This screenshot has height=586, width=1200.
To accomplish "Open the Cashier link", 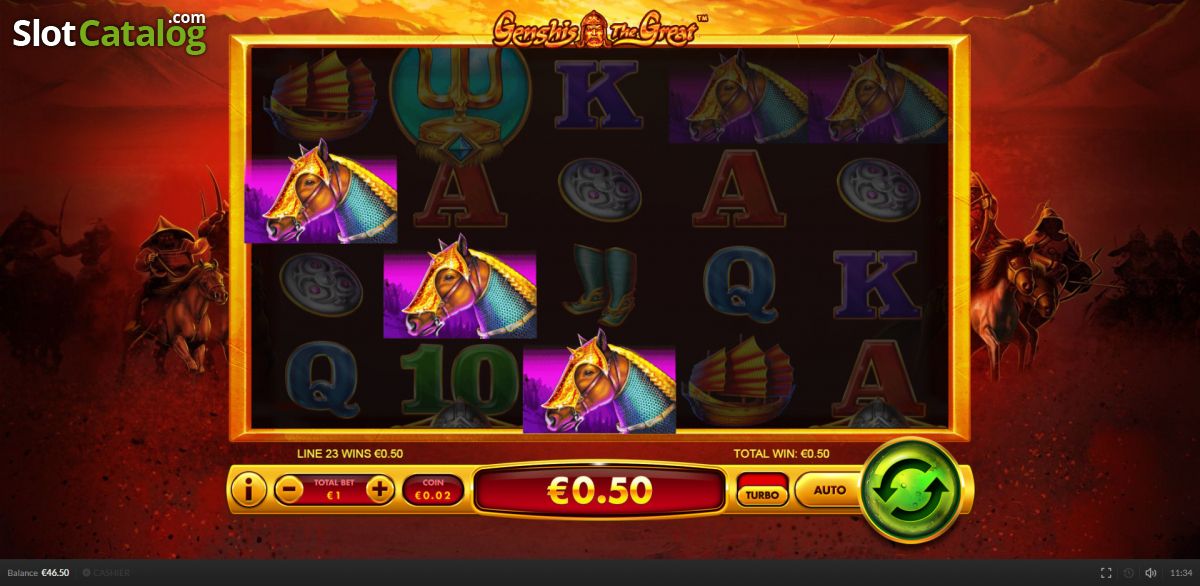I will click(x=106, y=573).
